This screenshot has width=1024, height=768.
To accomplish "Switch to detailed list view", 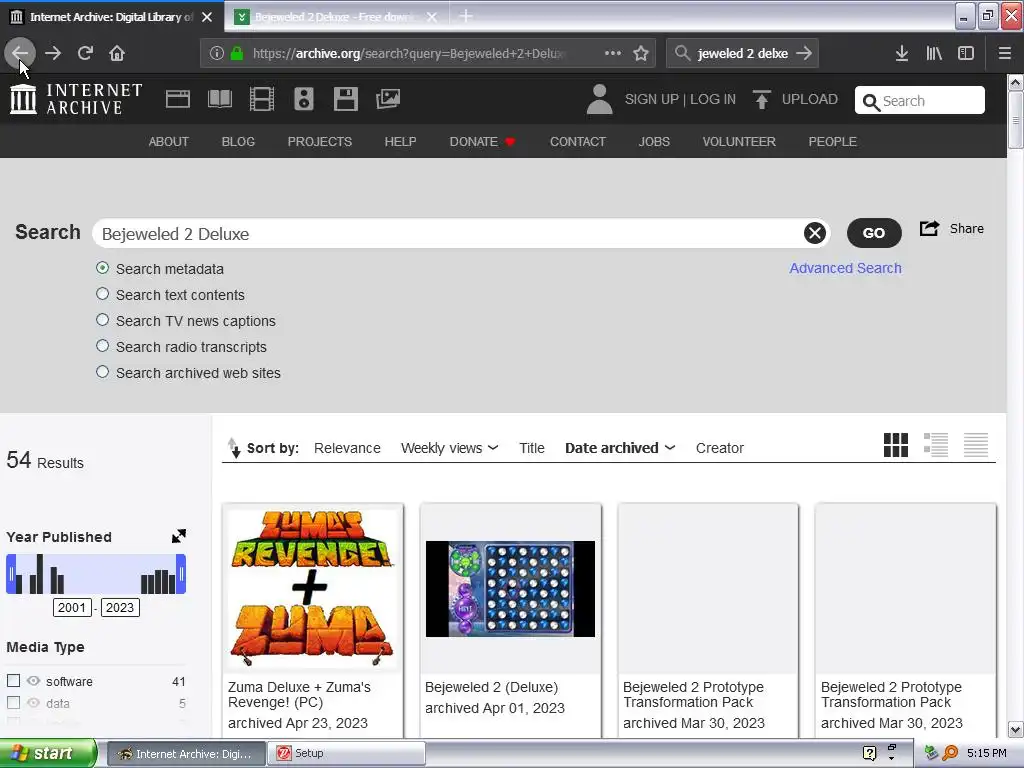I will click(x=936, y=445).
